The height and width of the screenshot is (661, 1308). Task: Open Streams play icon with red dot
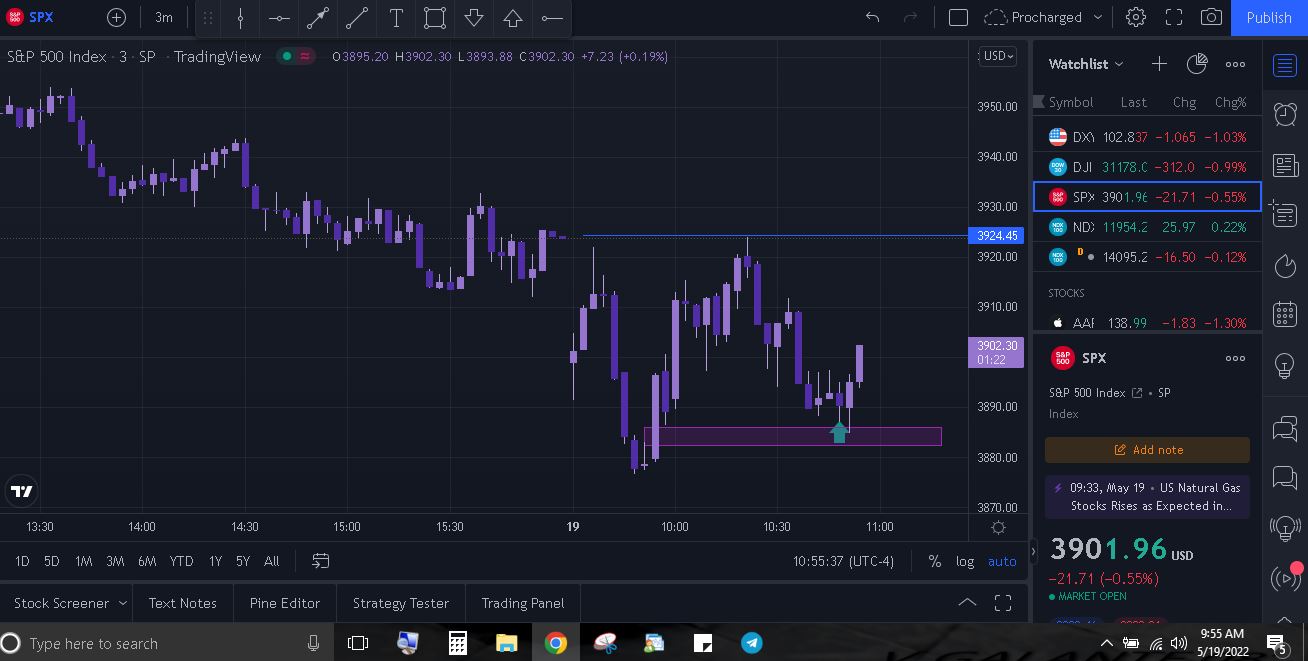coord(1285,577)
